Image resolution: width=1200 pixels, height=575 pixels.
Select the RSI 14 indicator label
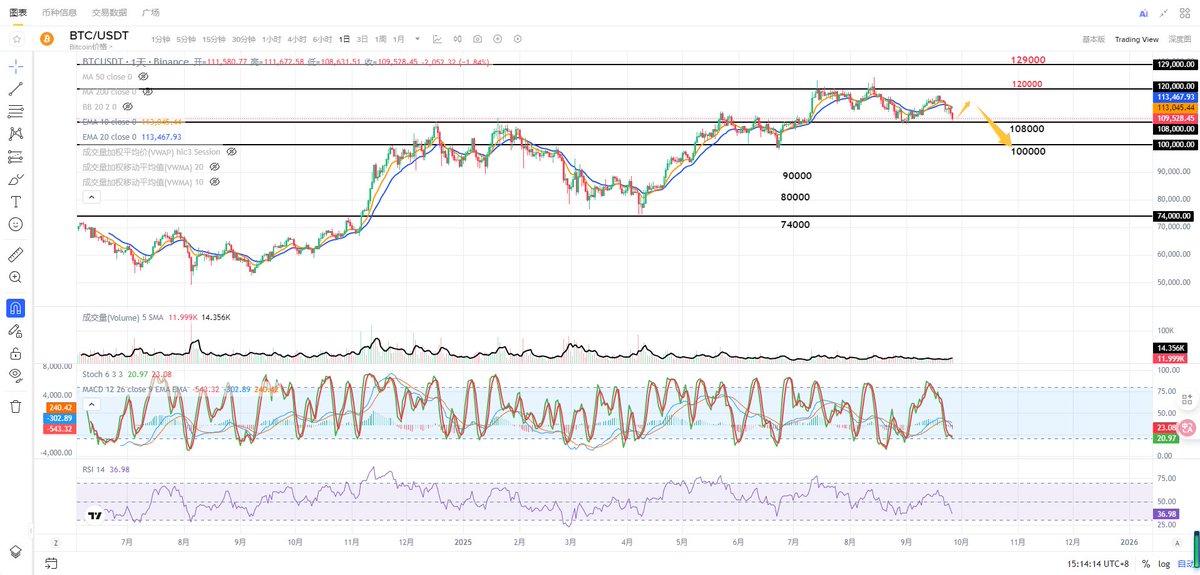[94, 469]
